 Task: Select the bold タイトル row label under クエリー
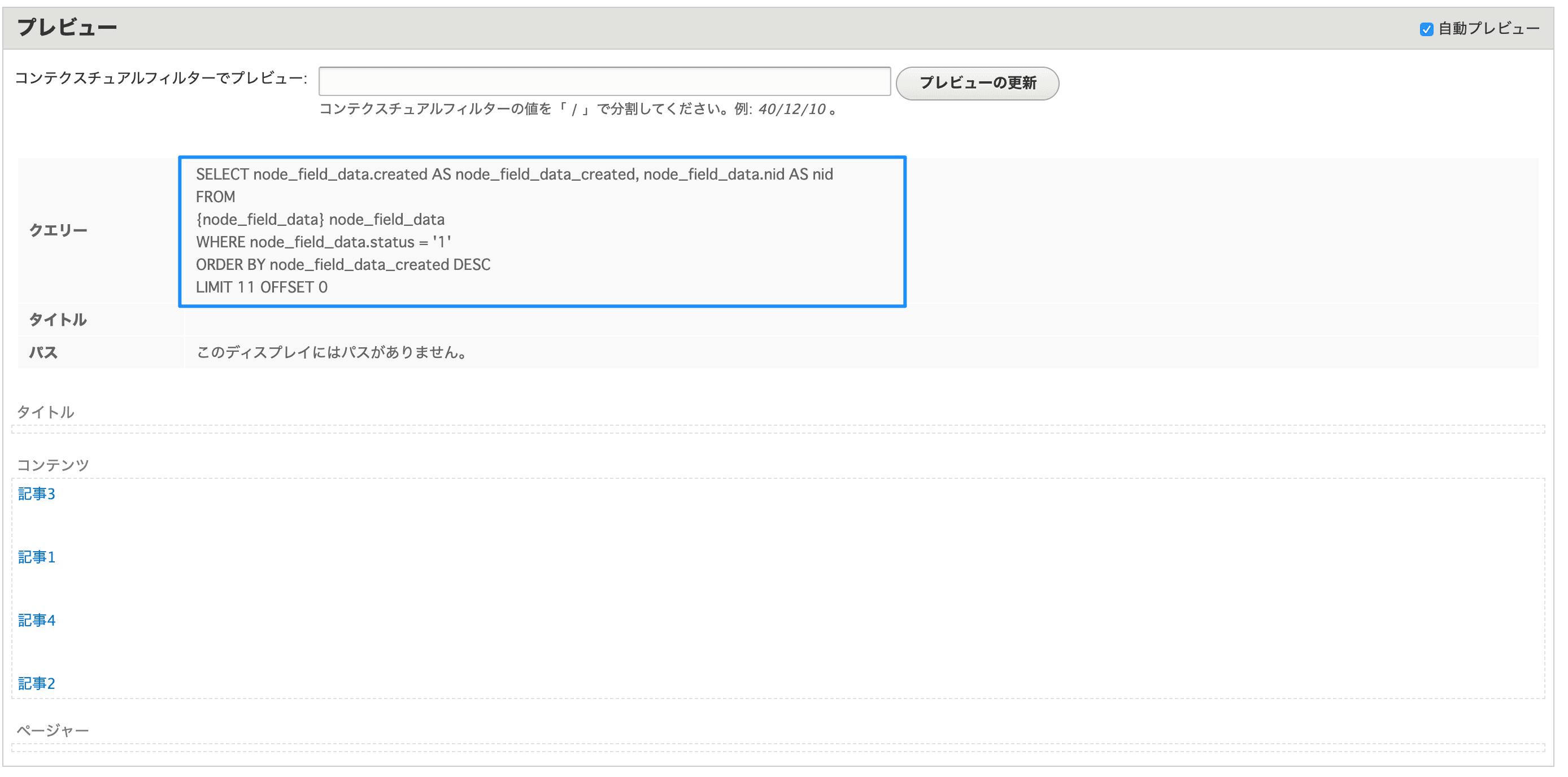(x=58, y=320)
